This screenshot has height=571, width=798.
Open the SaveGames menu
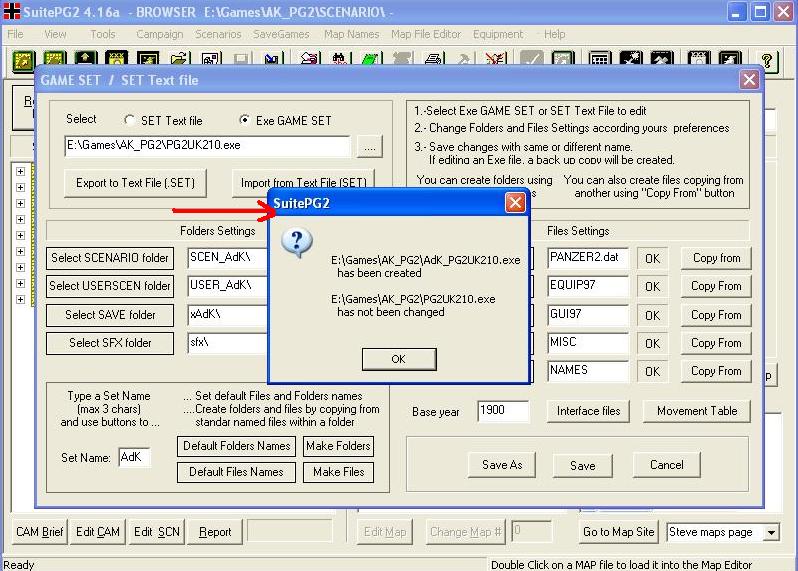[281, 34]
